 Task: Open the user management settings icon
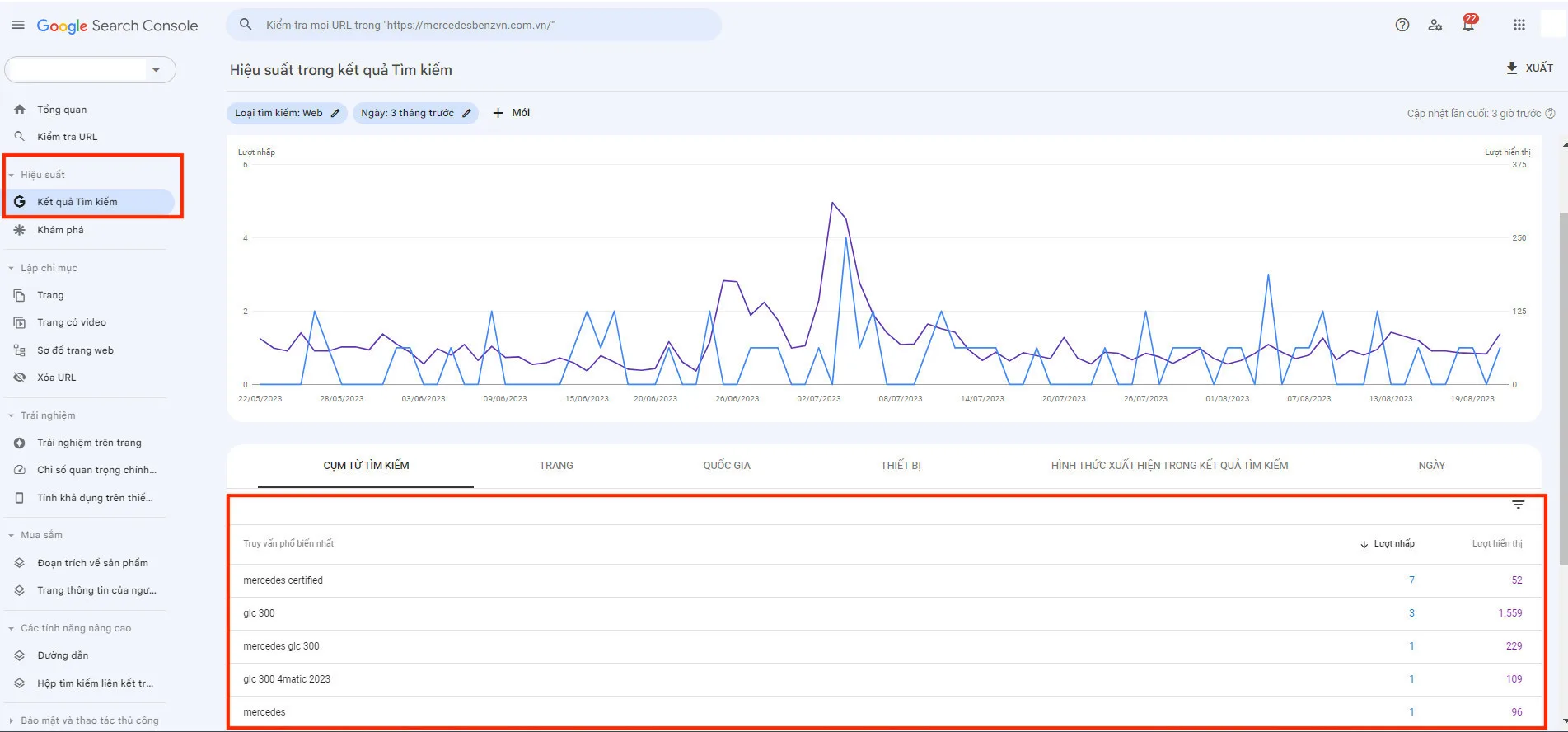[1435, 25]
